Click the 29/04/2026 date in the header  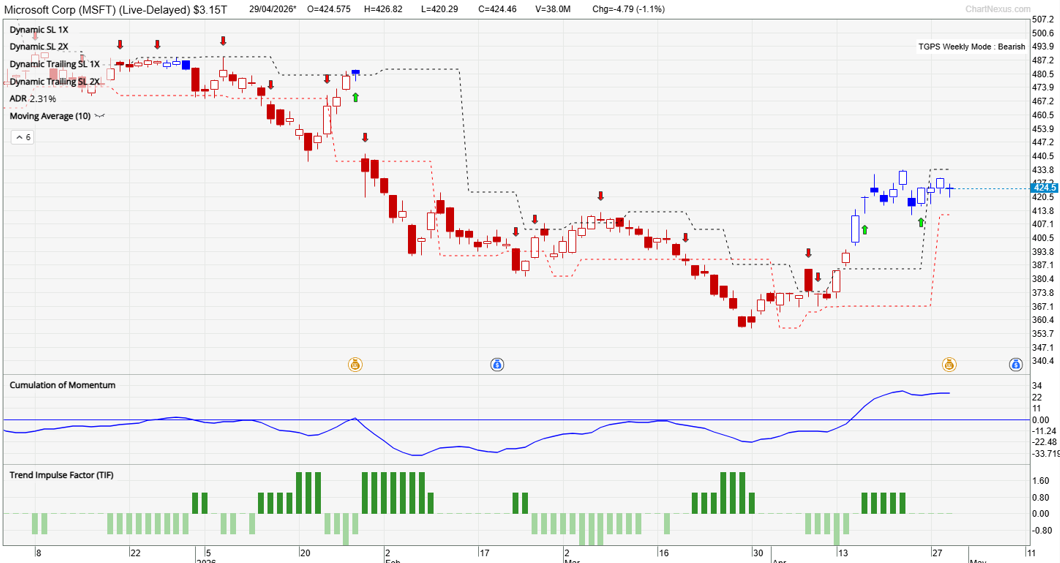(272, 9)
